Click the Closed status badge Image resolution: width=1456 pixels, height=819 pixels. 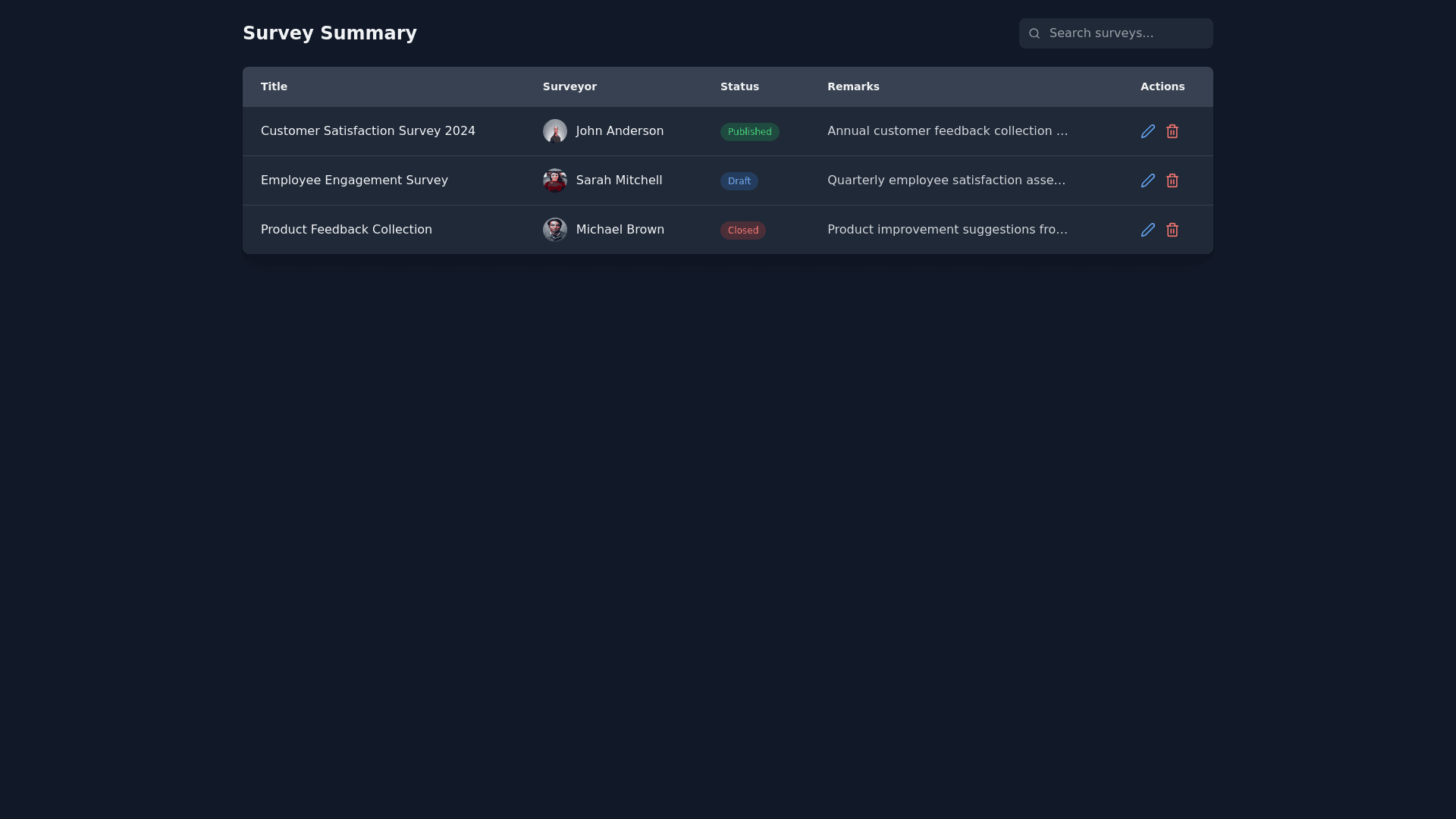pos(742,231)
